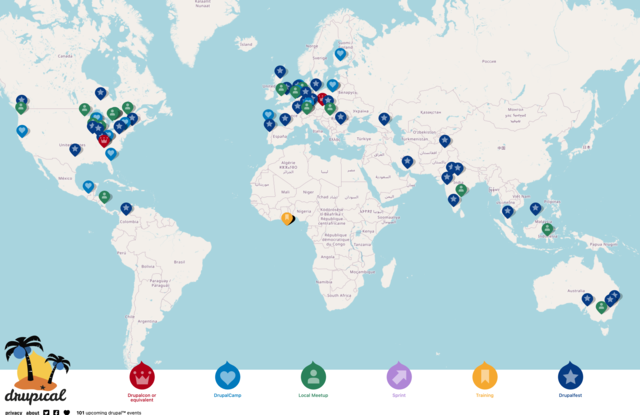Click the Facebook icon in the footer
The width and height of the screenshot is (640, 415).
[56, 413]
